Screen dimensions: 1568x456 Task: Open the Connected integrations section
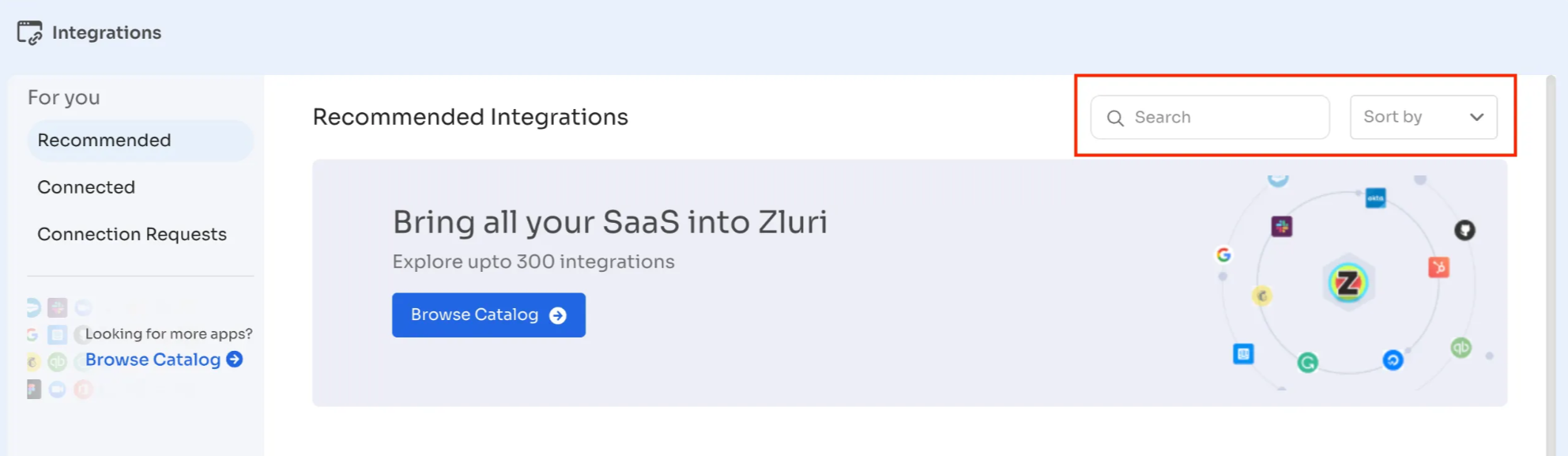click(86, 187)
